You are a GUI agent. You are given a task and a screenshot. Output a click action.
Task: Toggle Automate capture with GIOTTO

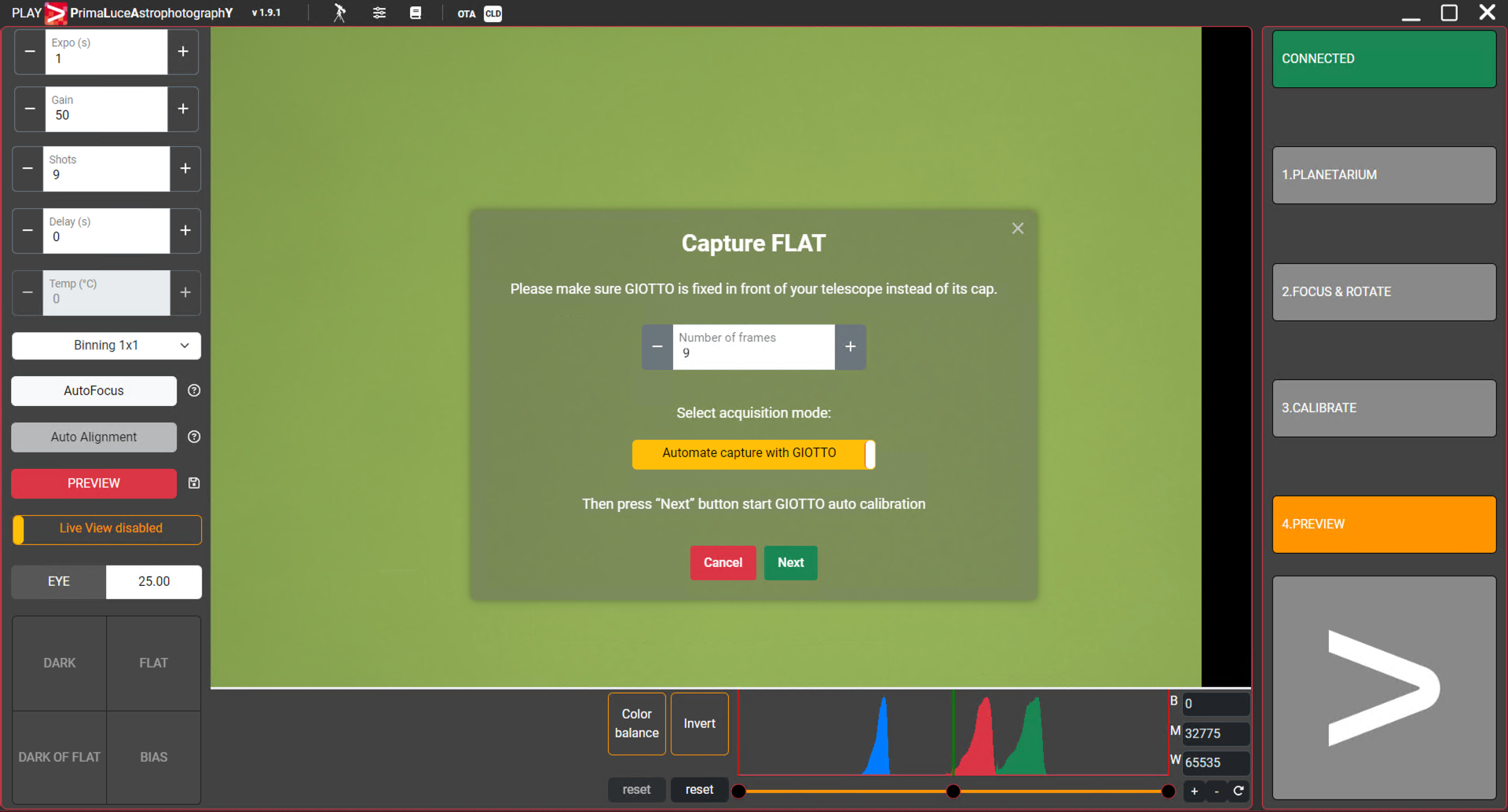coord(754,454)
